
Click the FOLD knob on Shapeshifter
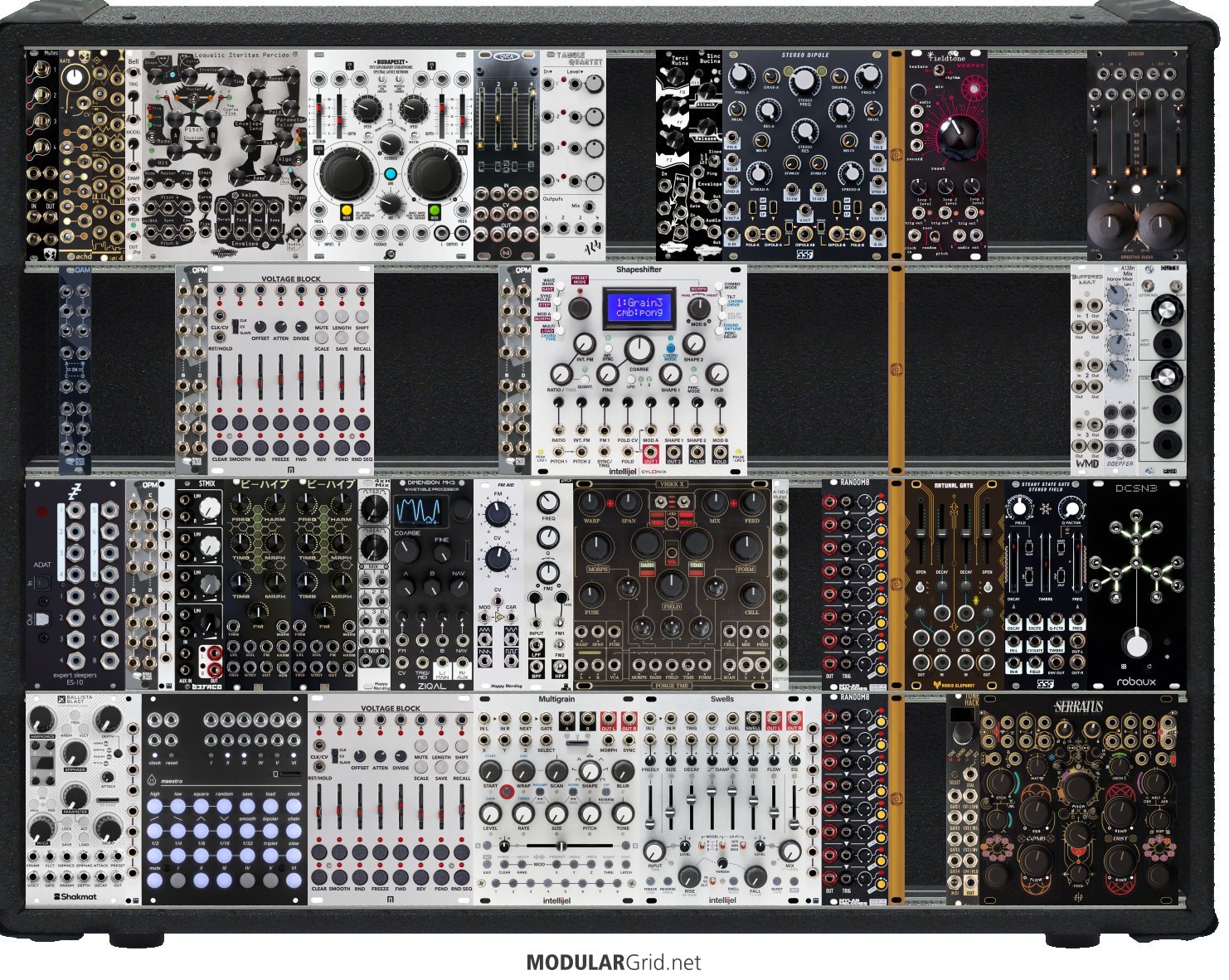pyautogui.click(x=717, y=375)
